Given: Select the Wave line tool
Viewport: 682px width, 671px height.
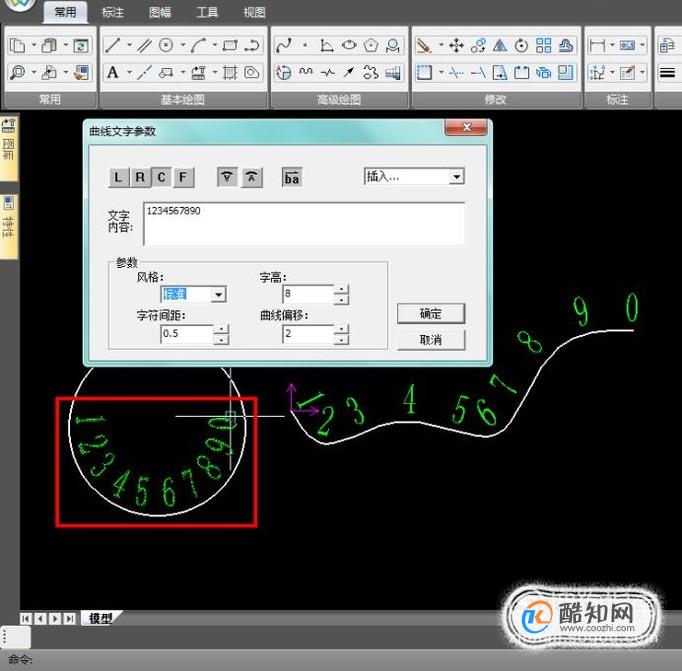Looking at the screenshot, I should [x=306, y=72].
